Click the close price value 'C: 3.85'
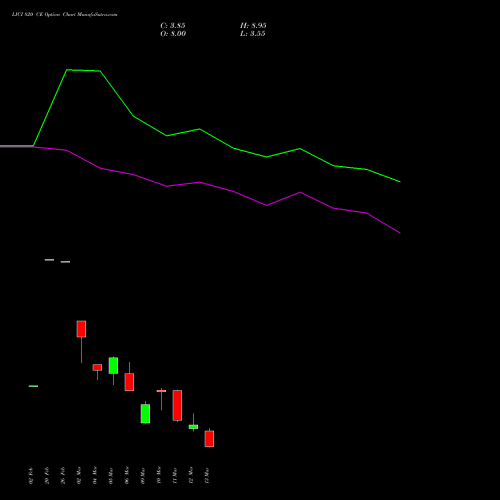The height and width of the screenshot is (500, 500). (x=173, y=26)
